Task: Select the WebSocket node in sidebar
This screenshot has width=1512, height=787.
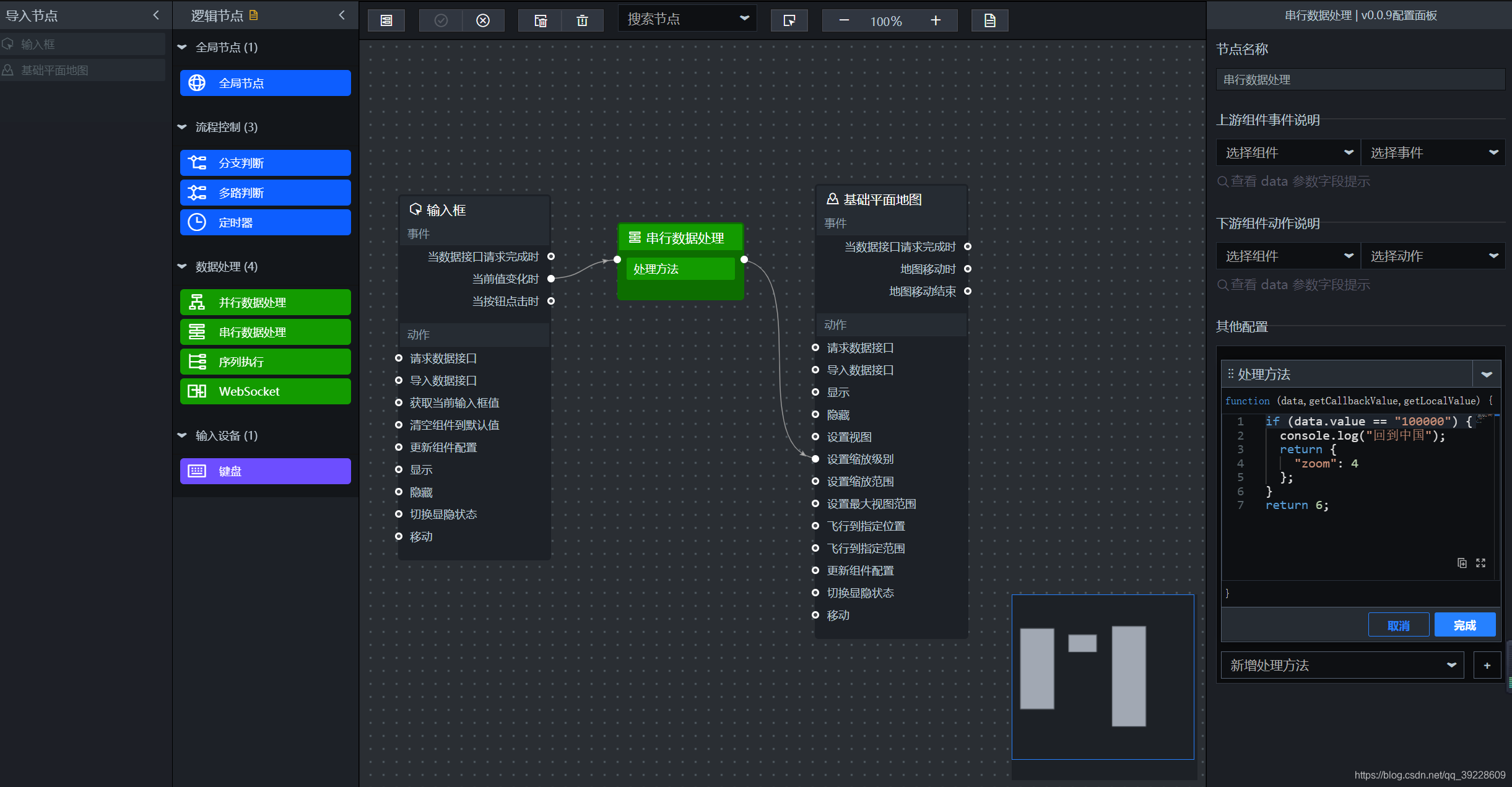Action: pos(265,391)
